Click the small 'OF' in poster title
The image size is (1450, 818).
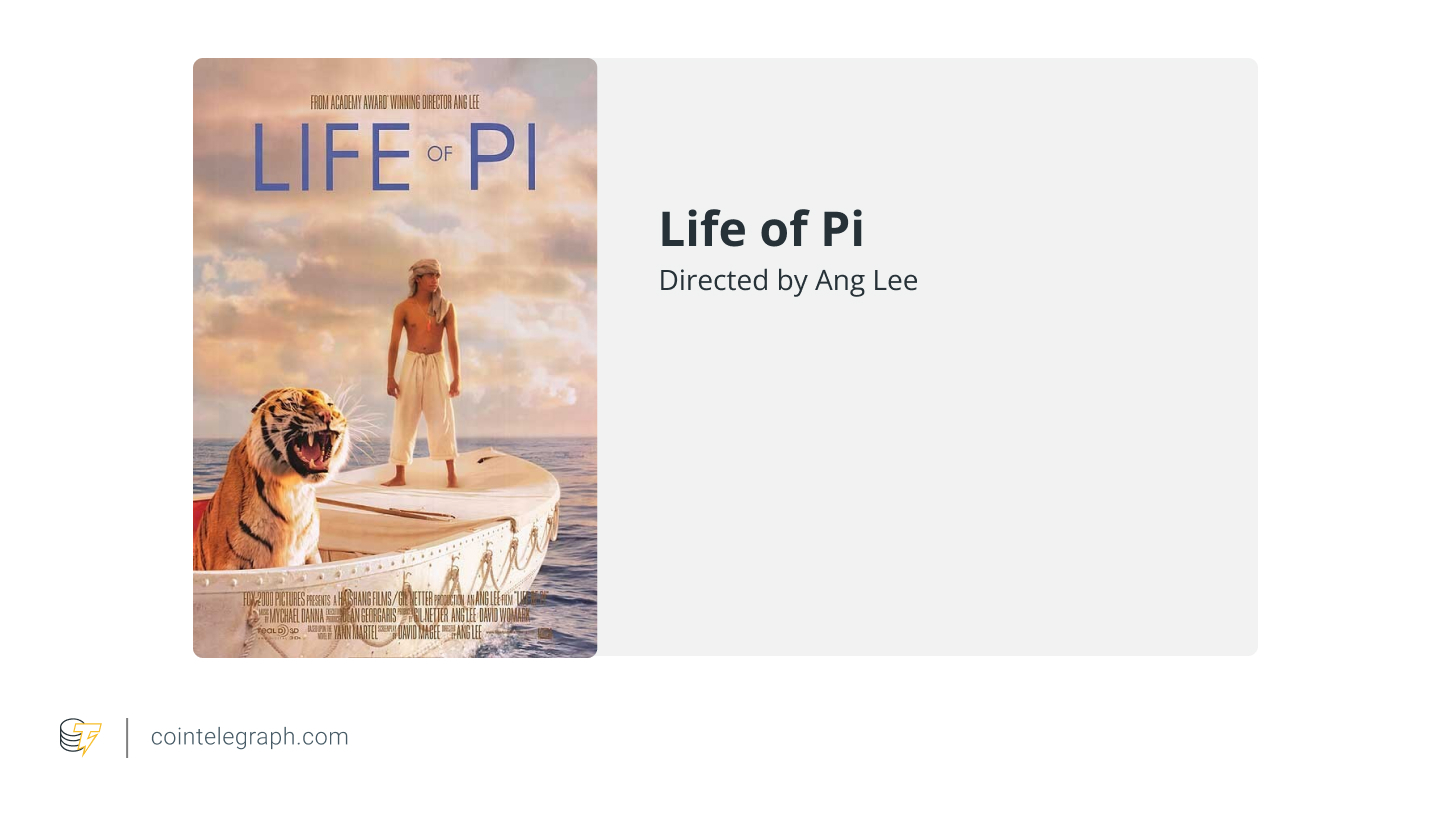pyautogui.click(x=440, y=154)
